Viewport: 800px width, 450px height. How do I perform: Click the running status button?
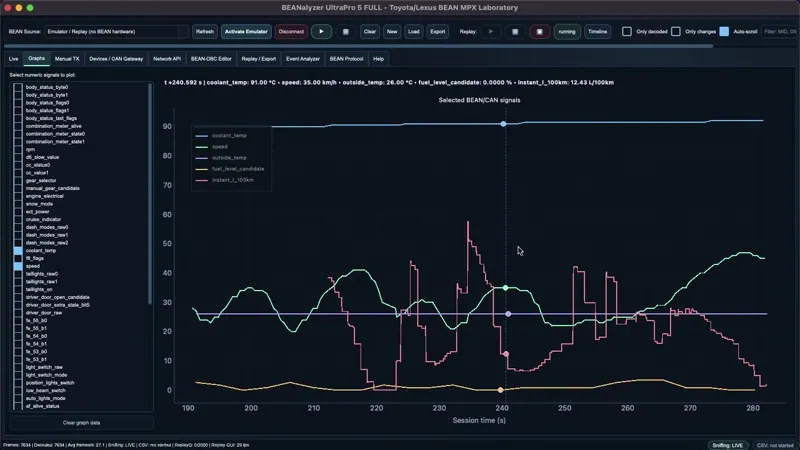point(566,32)
